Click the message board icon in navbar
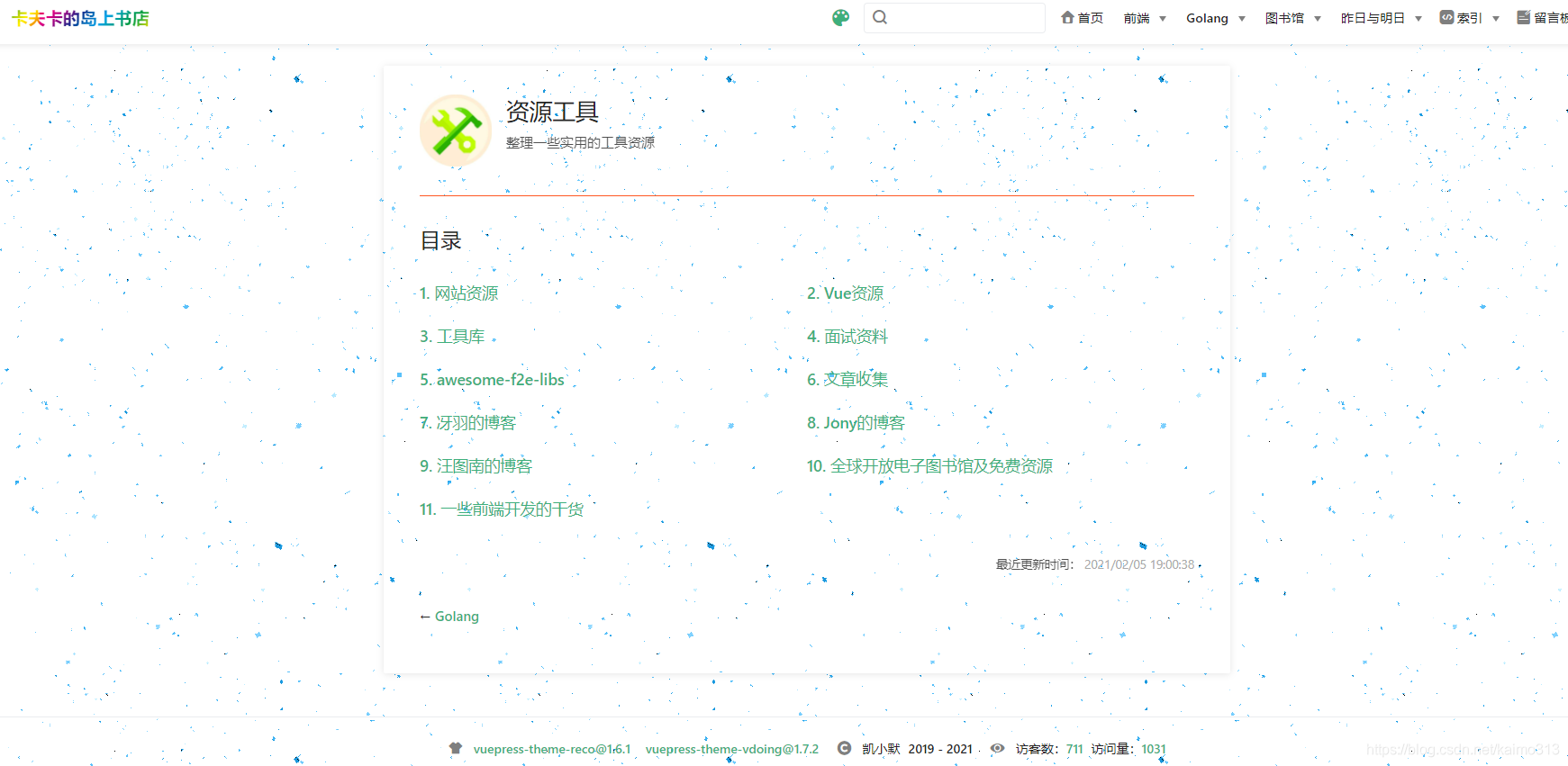The image size is (1568, 766). 1524,17
